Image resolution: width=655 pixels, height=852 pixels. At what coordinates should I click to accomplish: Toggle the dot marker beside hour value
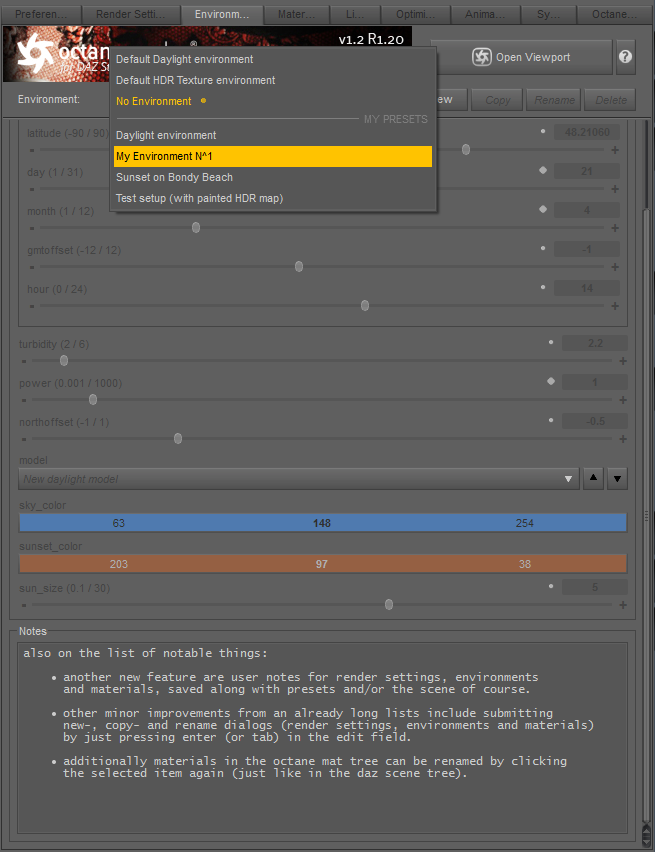click(542, 287)
